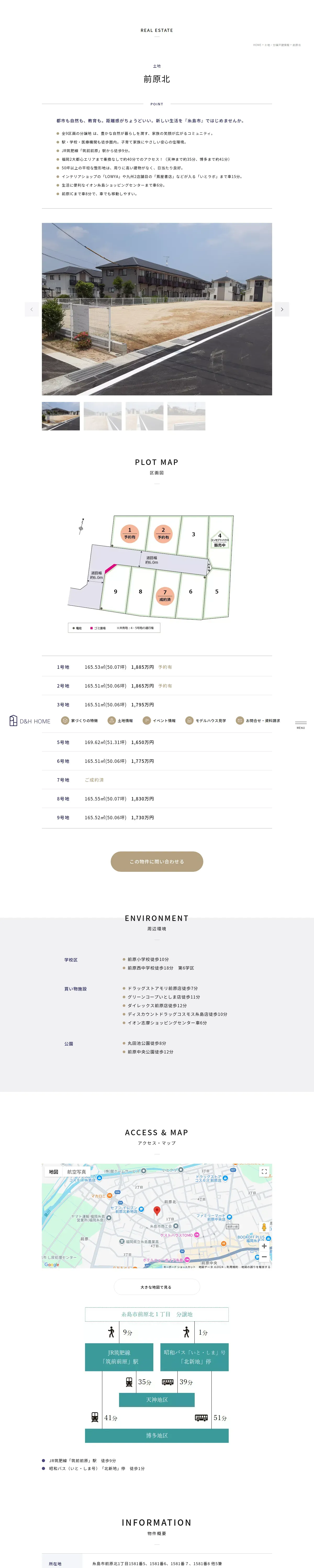Open お問合せ・資料請求 navigation link
This screenshot has width=314, height=1568.
259,721
